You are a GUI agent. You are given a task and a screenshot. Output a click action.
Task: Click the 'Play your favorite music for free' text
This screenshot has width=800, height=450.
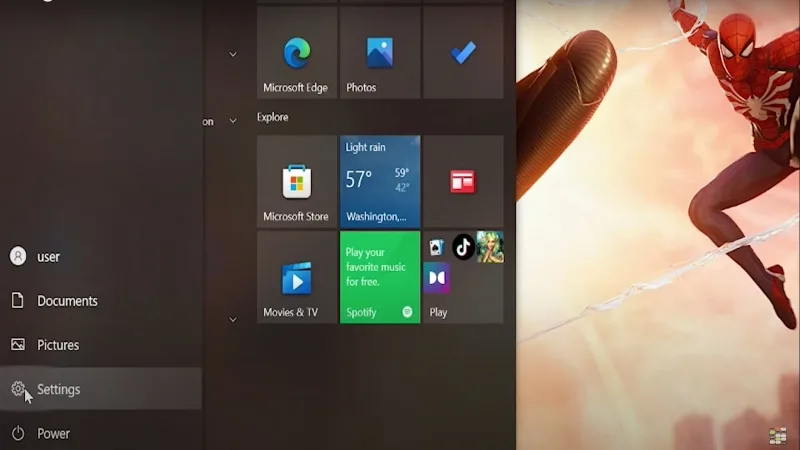point(376,267)
